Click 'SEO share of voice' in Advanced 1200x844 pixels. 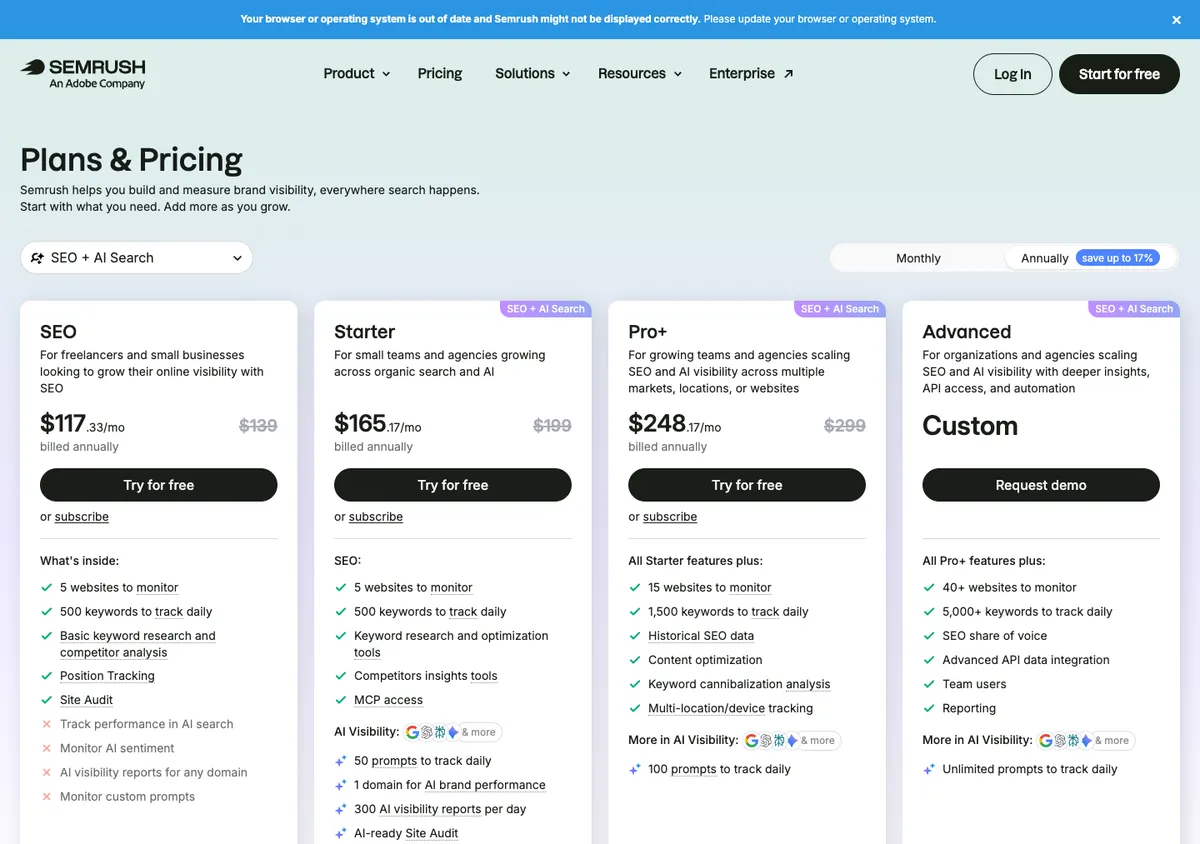(994, 636)
